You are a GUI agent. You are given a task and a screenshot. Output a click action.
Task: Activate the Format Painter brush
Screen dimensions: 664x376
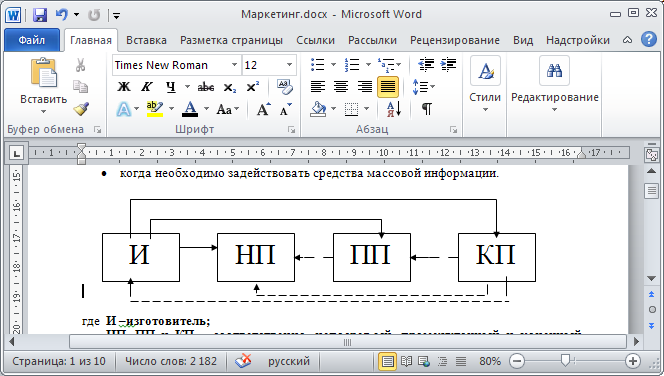pyautogui.click(x=80, y=109)
